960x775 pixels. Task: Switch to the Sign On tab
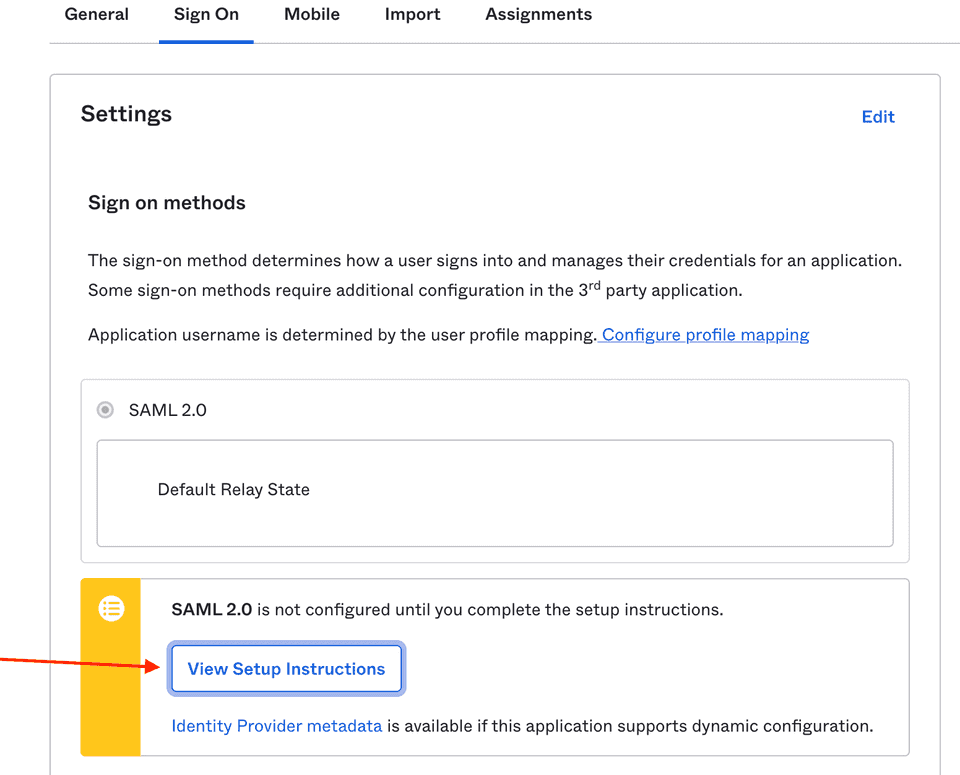tap(206, 15)
